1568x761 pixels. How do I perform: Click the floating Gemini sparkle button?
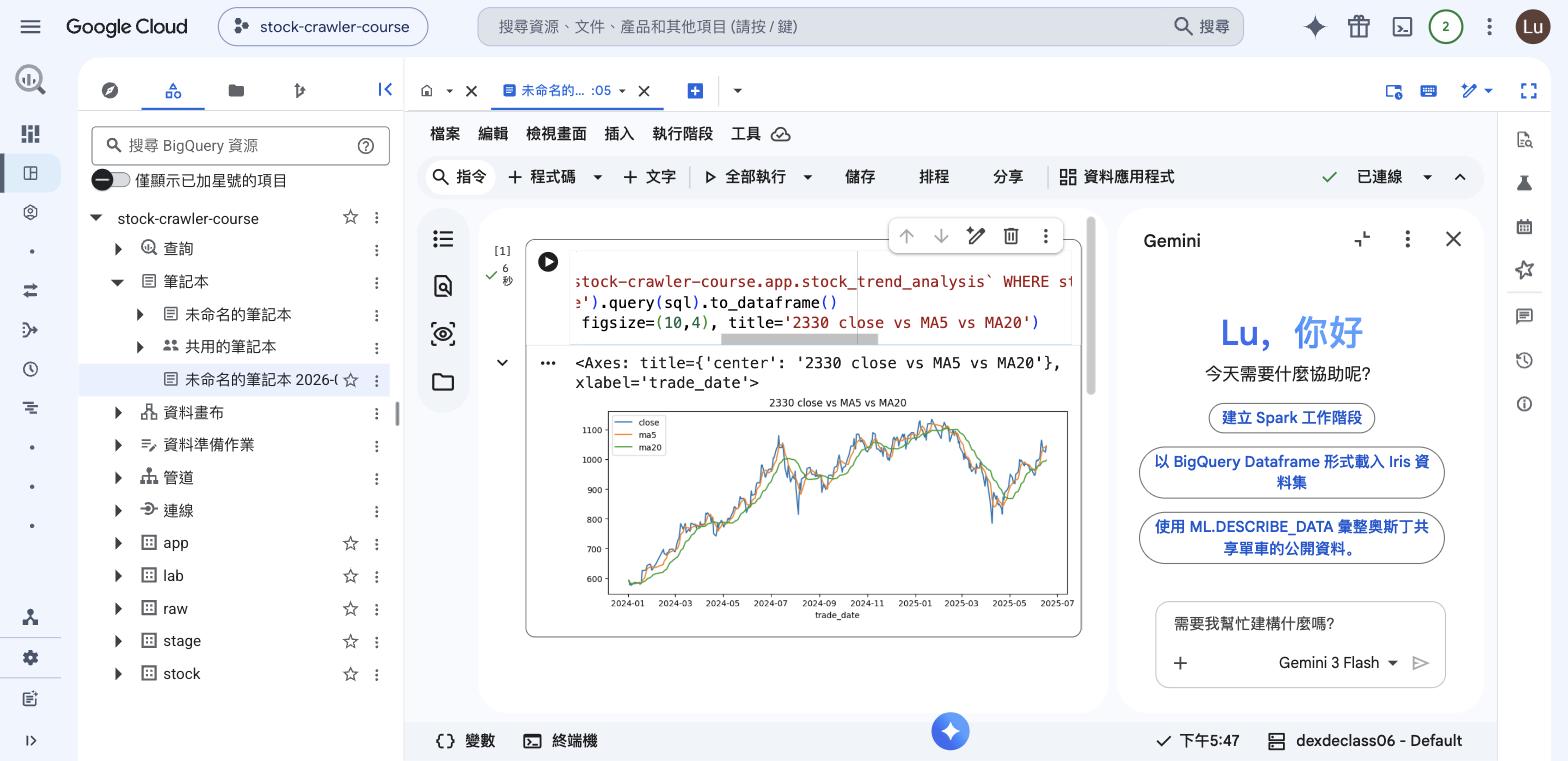[950, 731]
